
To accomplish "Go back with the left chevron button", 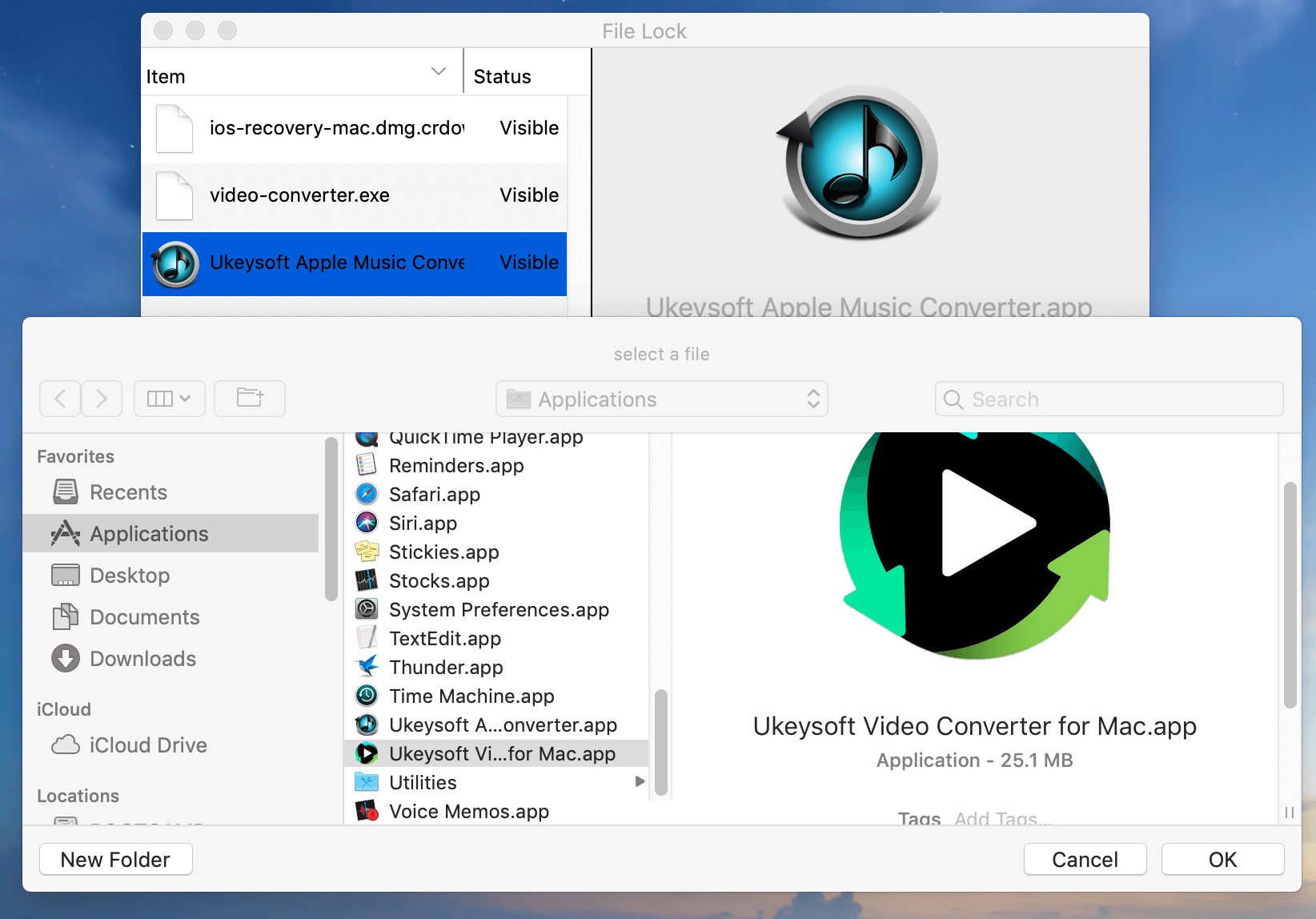I will tap(60, 399).
